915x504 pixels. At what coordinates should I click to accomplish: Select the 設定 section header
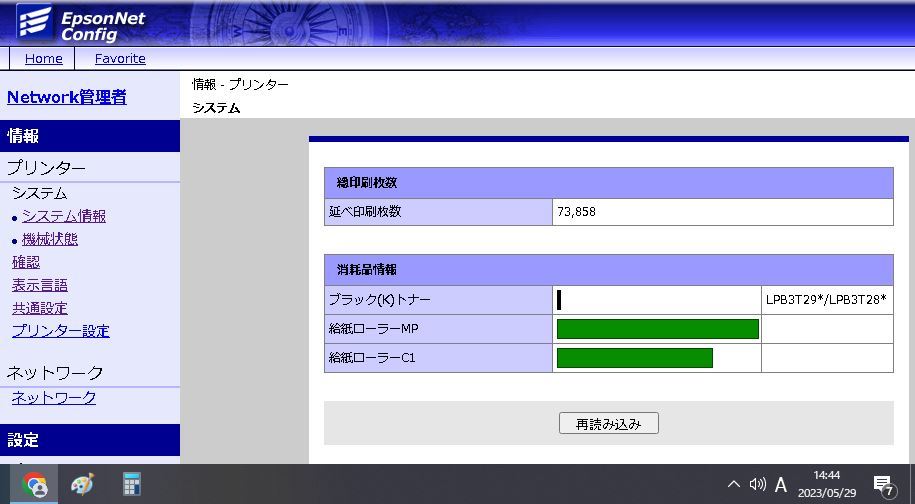(90, 440)
